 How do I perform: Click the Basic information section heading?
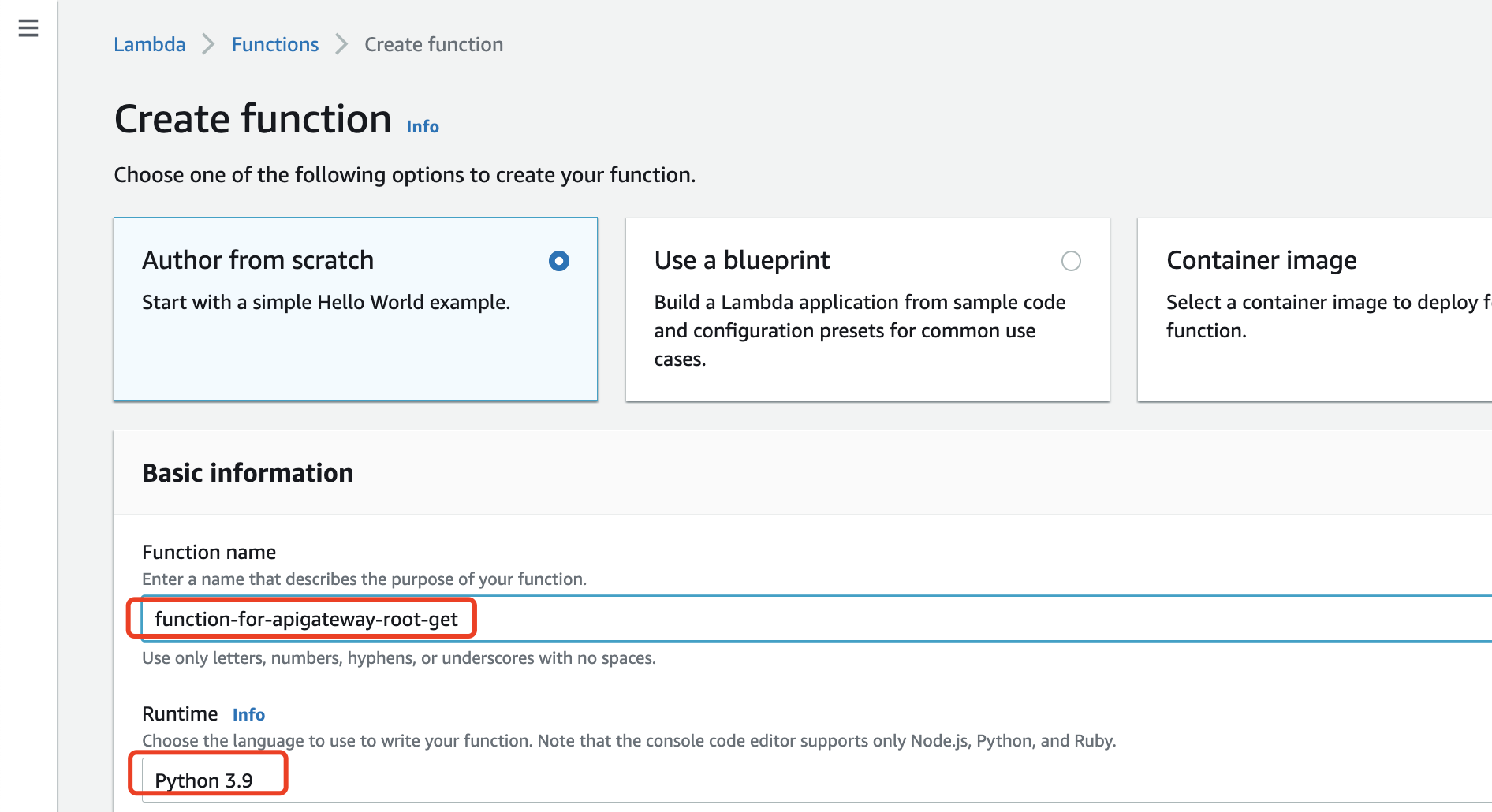[248, 473]
